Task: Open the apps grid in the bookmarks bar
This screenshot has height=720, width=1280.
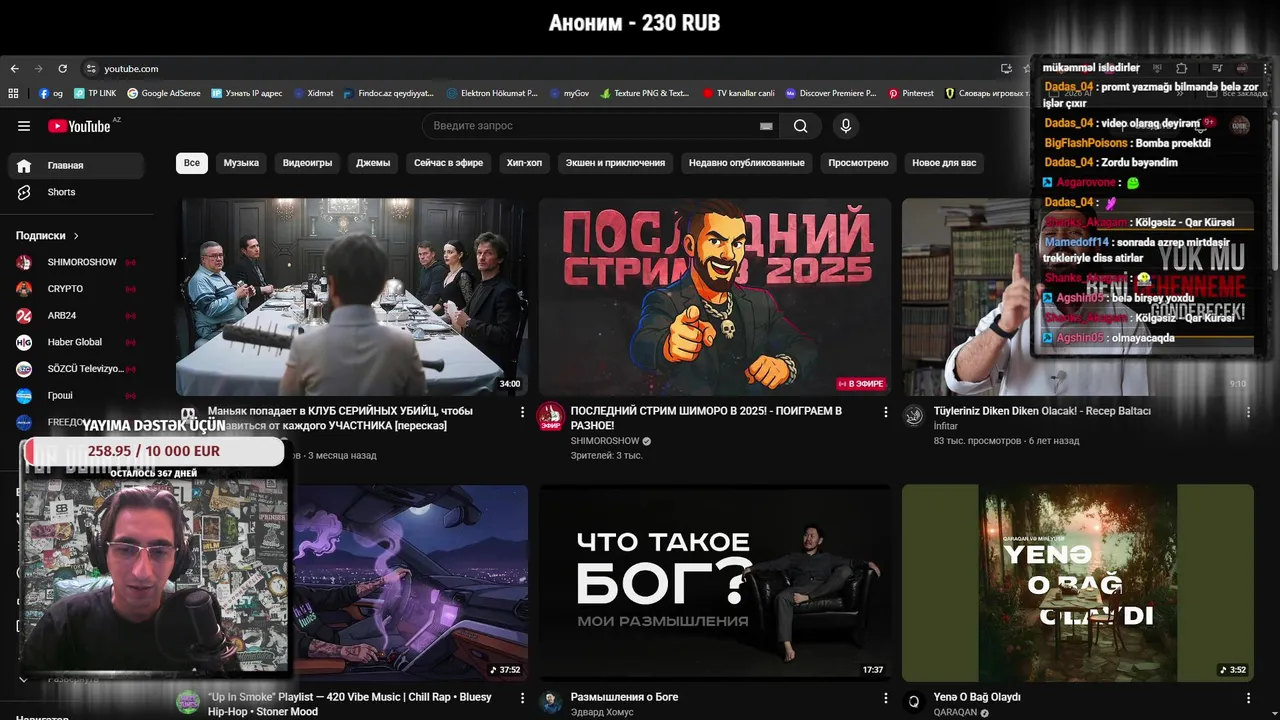Action: (x=13, y=93)
